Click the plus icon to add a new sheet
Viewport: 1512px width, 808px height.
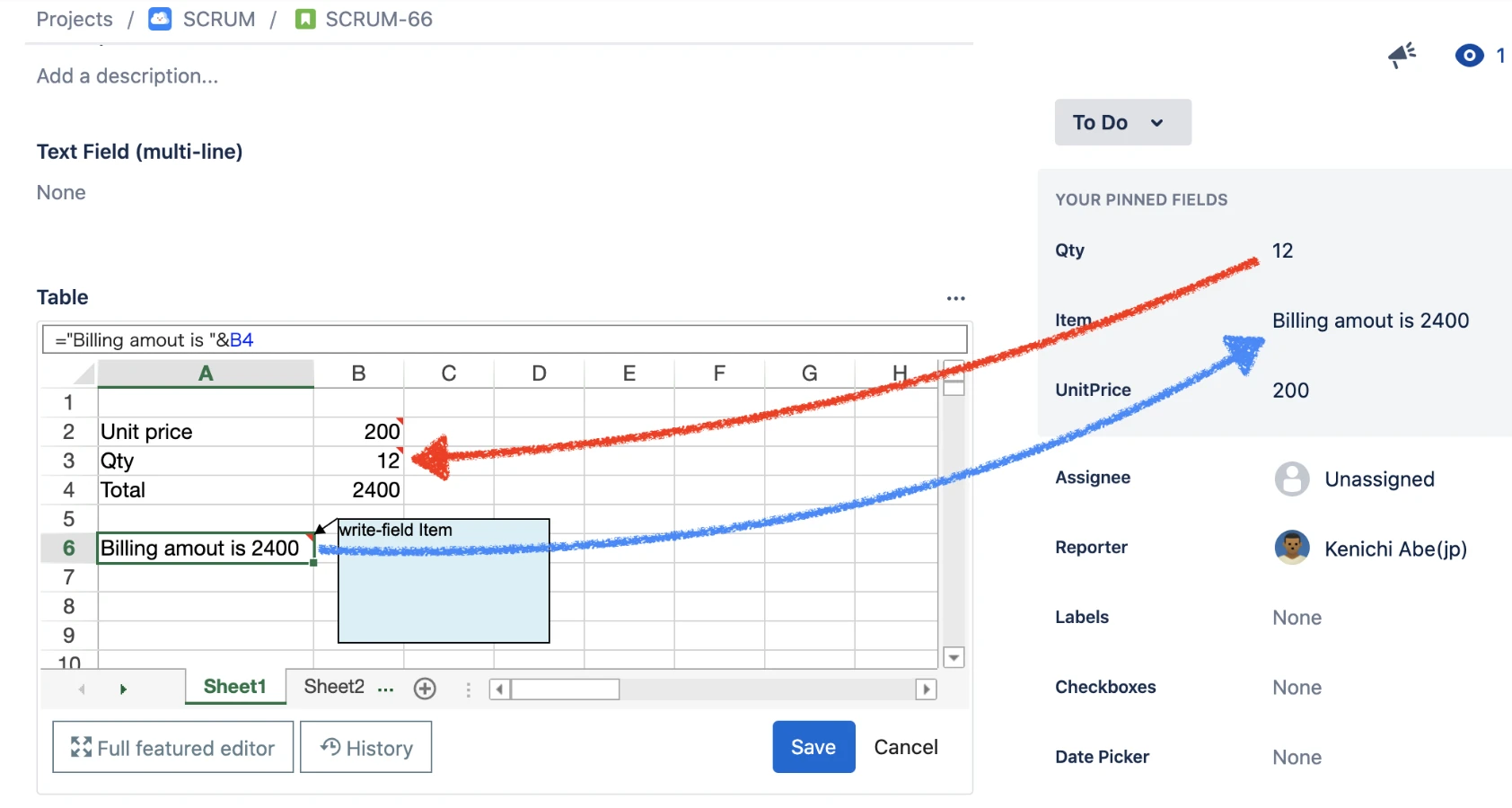424,688
